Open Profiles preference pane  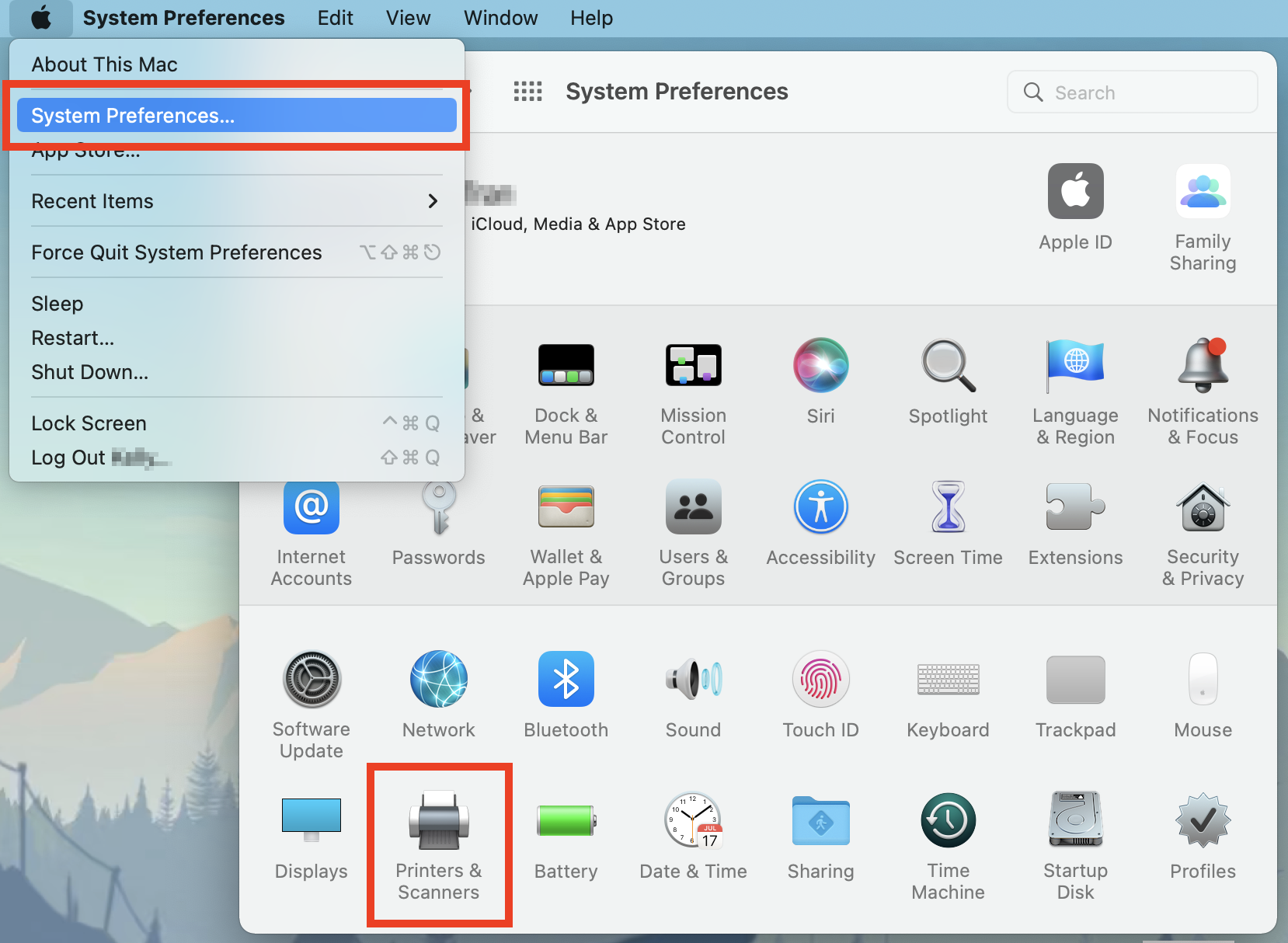(1203, 837)
